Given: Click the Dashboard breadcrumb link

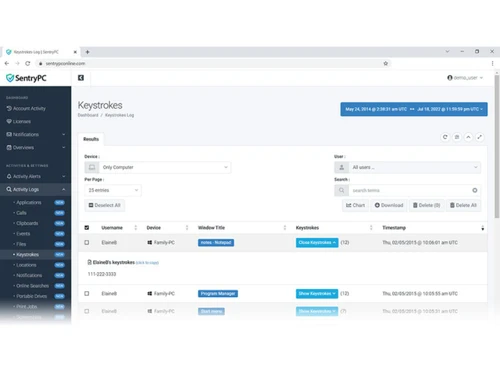Looking at the screenshot, I should click(88, 115).
